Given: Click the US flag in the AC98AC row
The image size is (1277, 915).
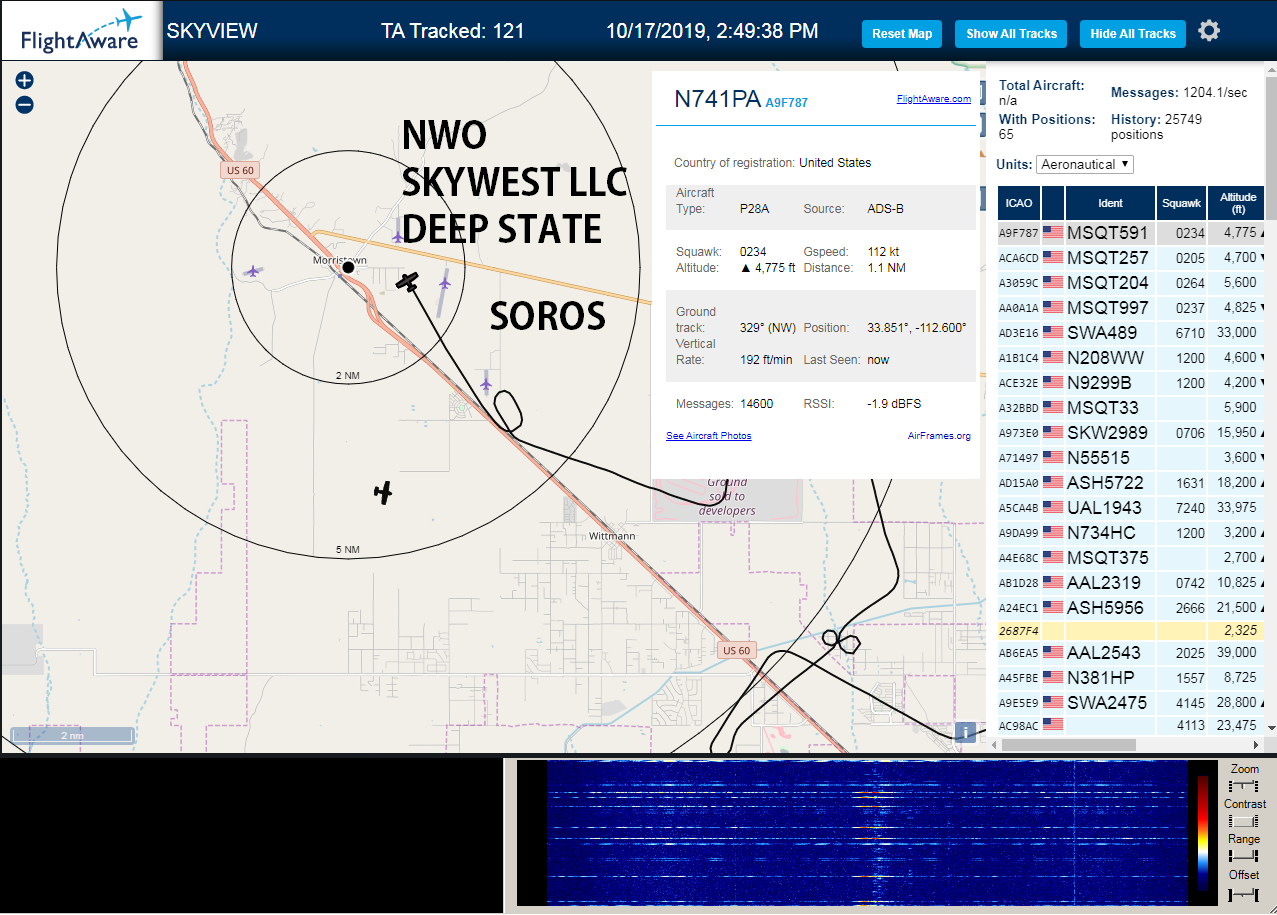Looking at the screenshot, I should [1052, 725].
